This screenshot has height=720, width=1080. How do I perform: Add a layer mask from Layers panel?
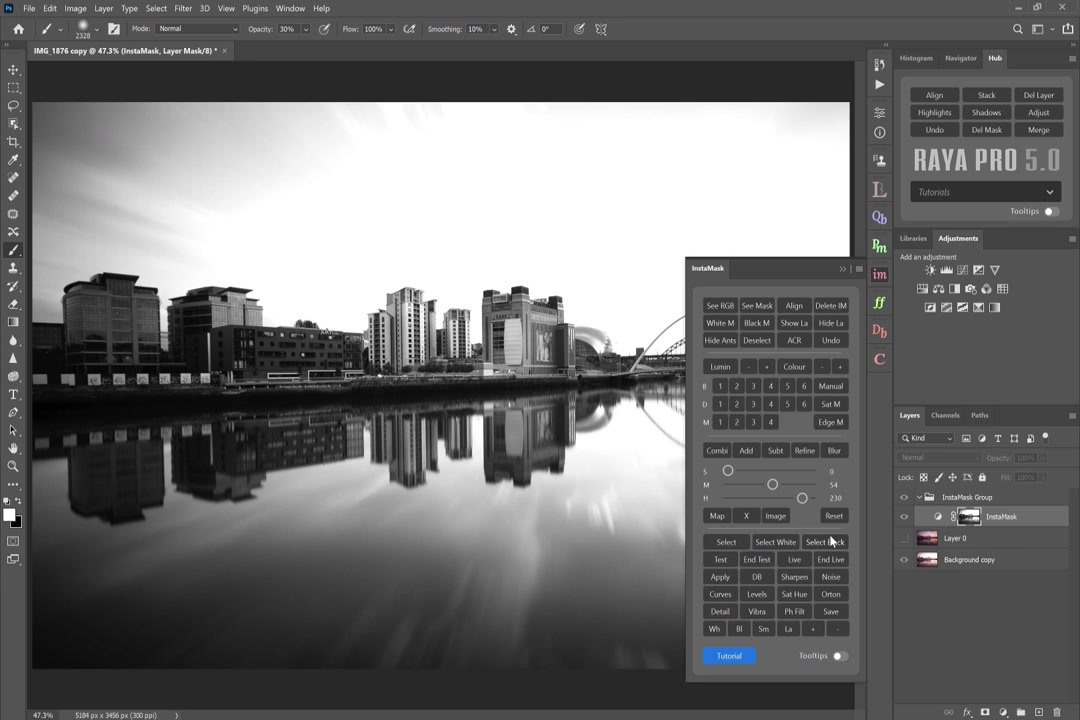[985, 712]
